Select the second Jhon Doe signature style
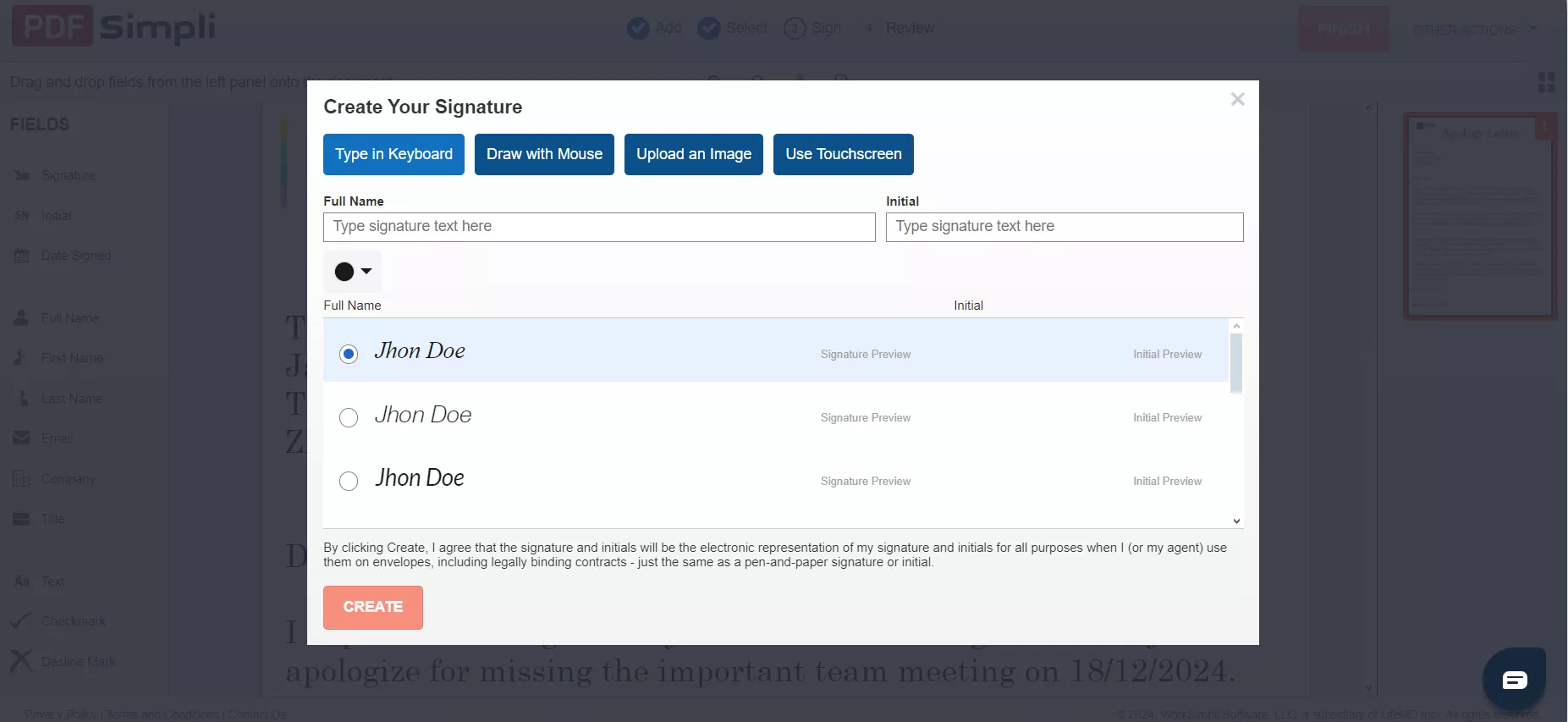The width and height of the screenshot is (1568, 722). (349, 417)
